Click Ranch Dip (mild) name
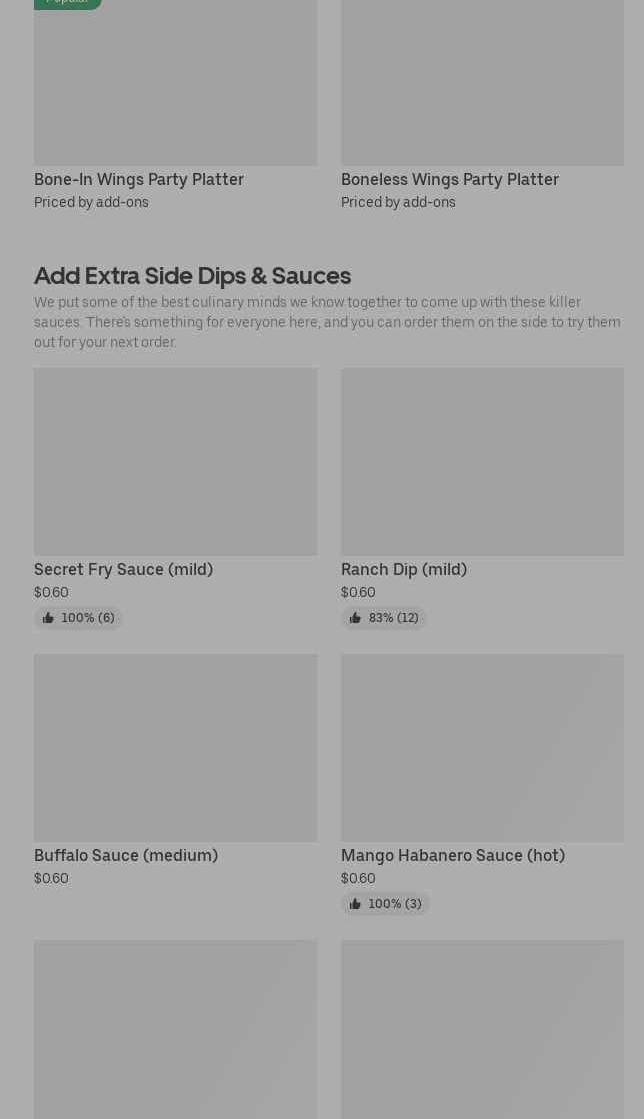Image resolution: width=644 pixels, height=1119 pixels. point(404,569)
